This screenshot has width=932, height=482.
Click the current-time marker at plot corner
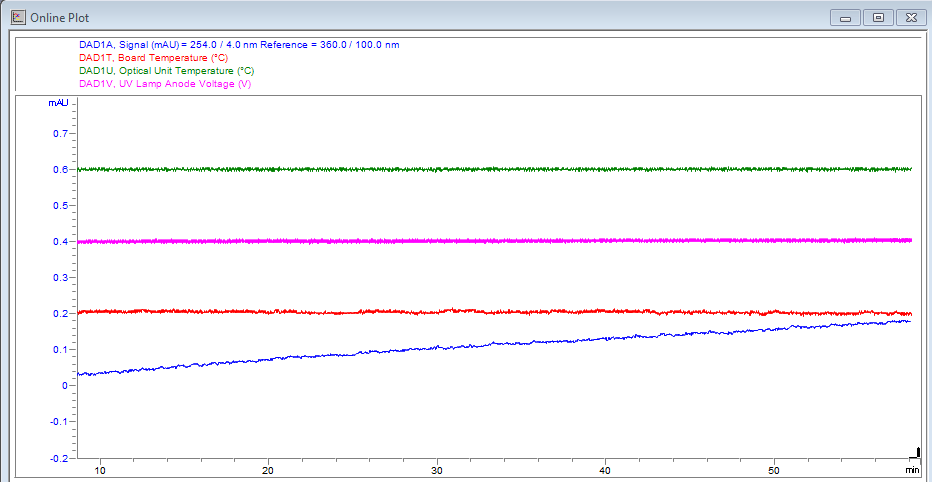click(915, 453)
